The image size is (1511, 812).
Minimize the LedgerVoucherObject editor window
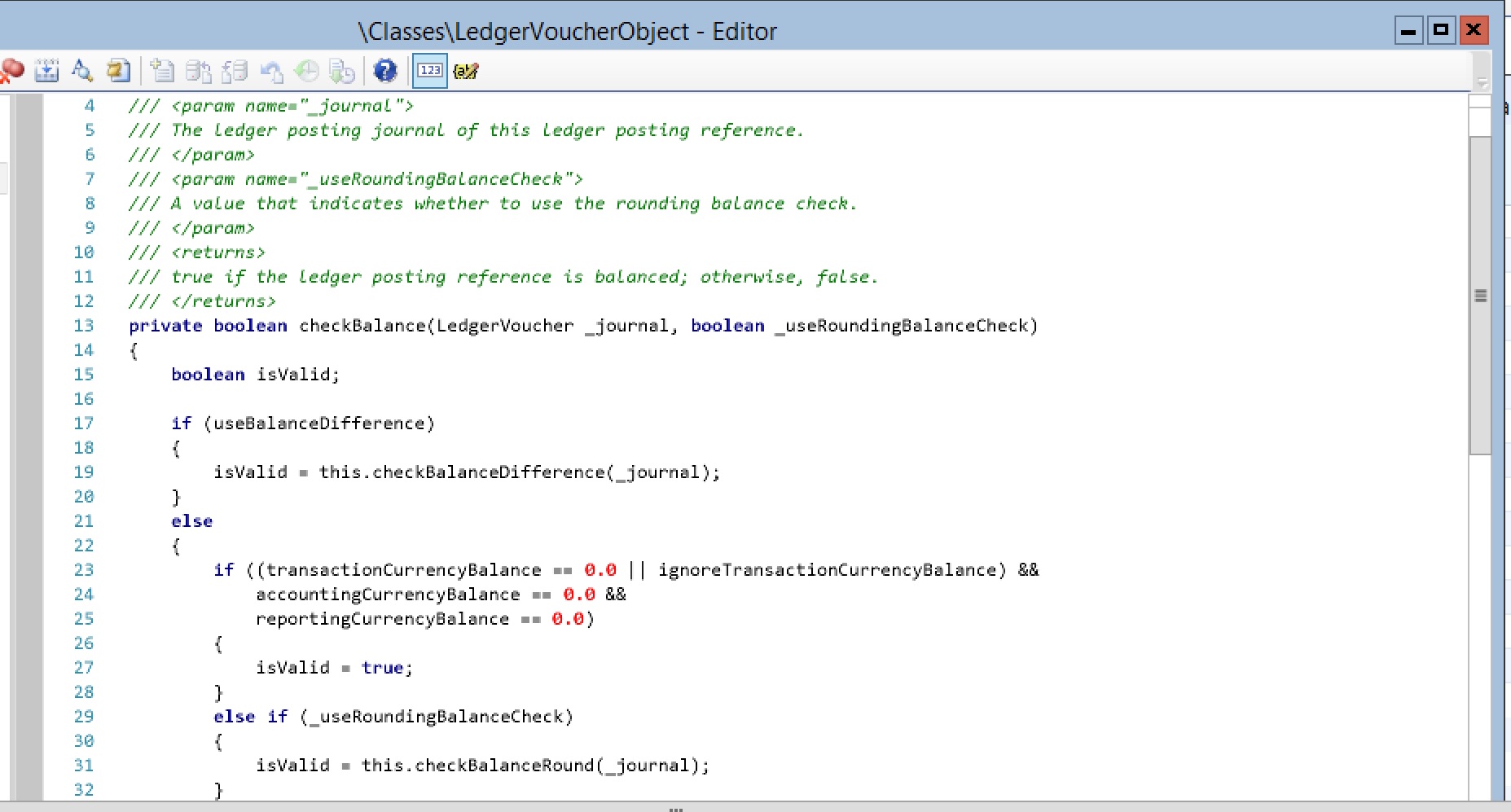[1408, 31]
